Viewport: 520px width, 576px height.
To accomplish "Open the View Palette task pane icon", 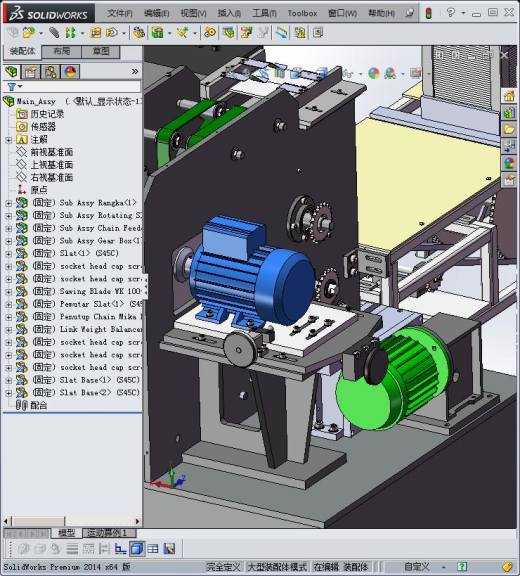I will click(x=509, y=146).
